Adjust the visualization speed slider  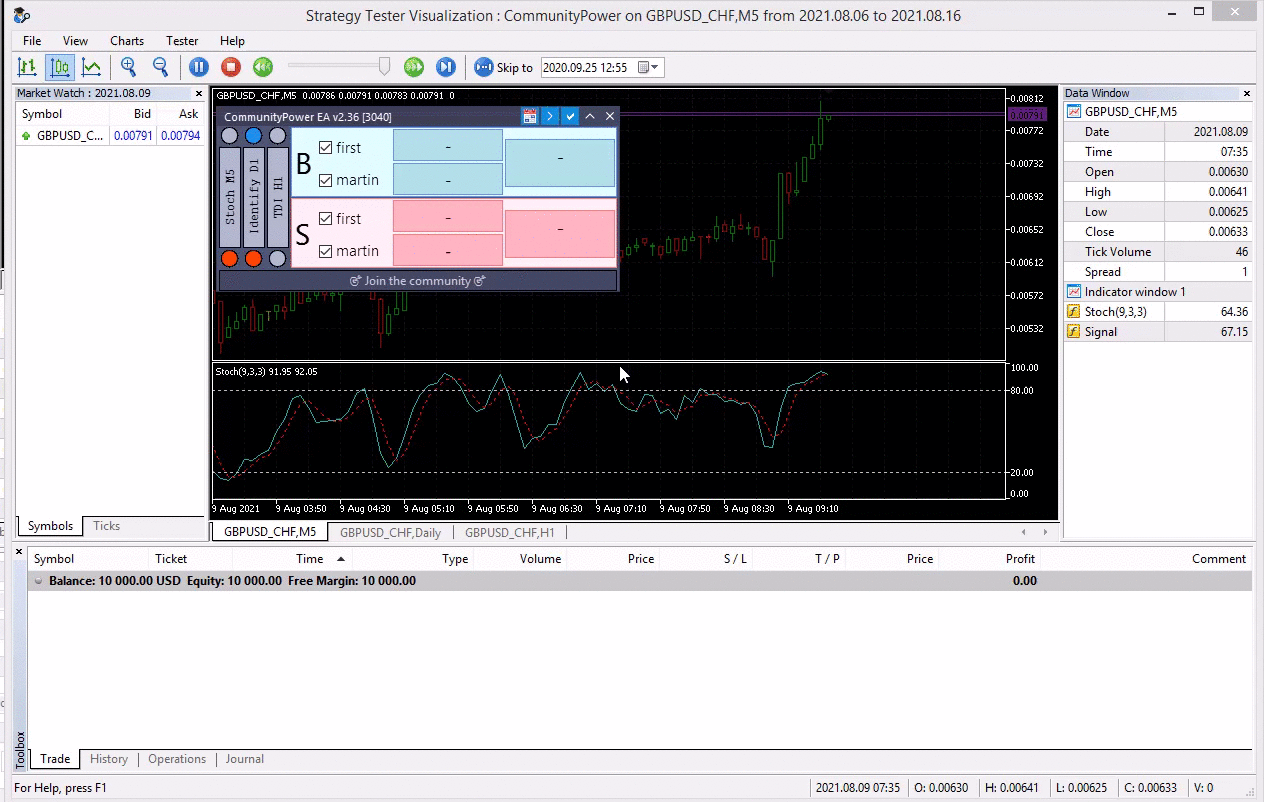[x=384, y=66]
